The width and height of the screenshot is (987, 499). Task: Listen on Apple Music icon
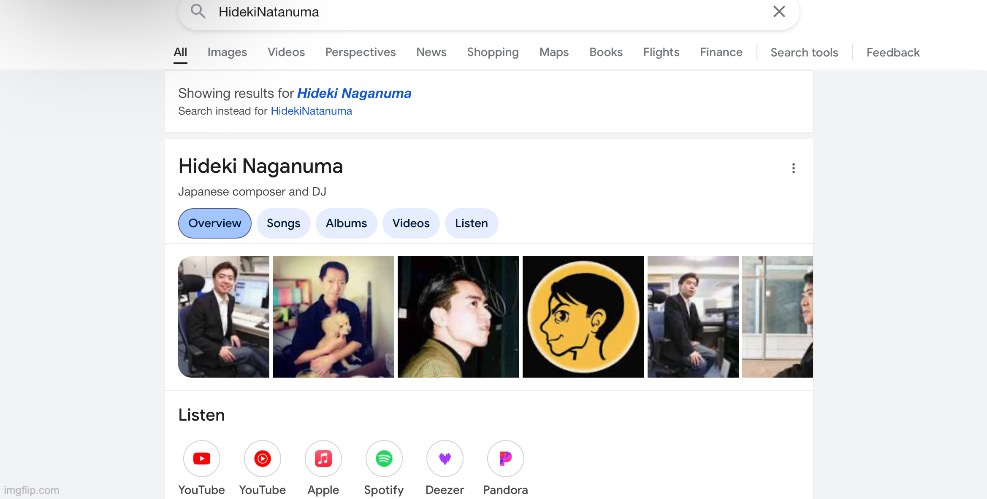tap(323, 459)
